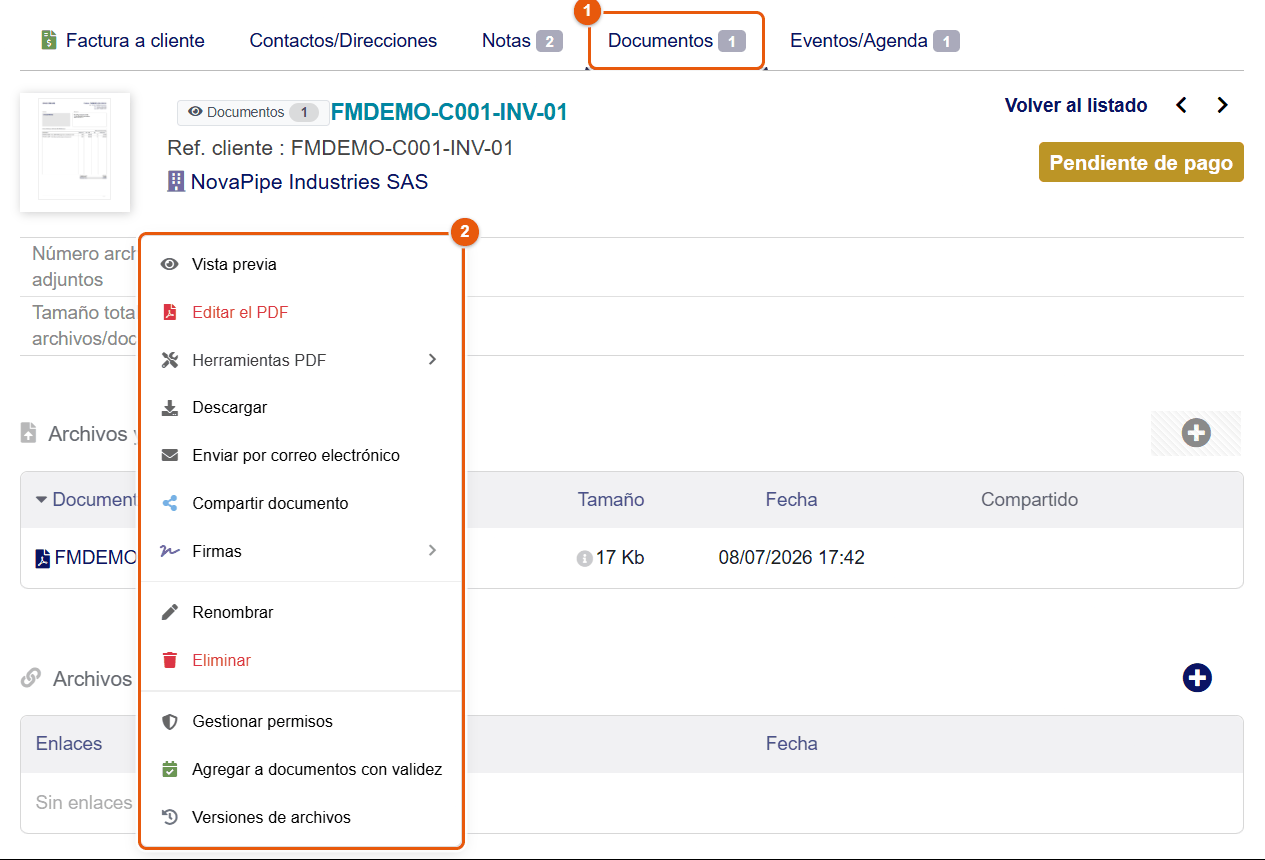Click the red PDF icon for Editar el PDF
Screen dimensions: 1265x860
(x=170, y=312)
